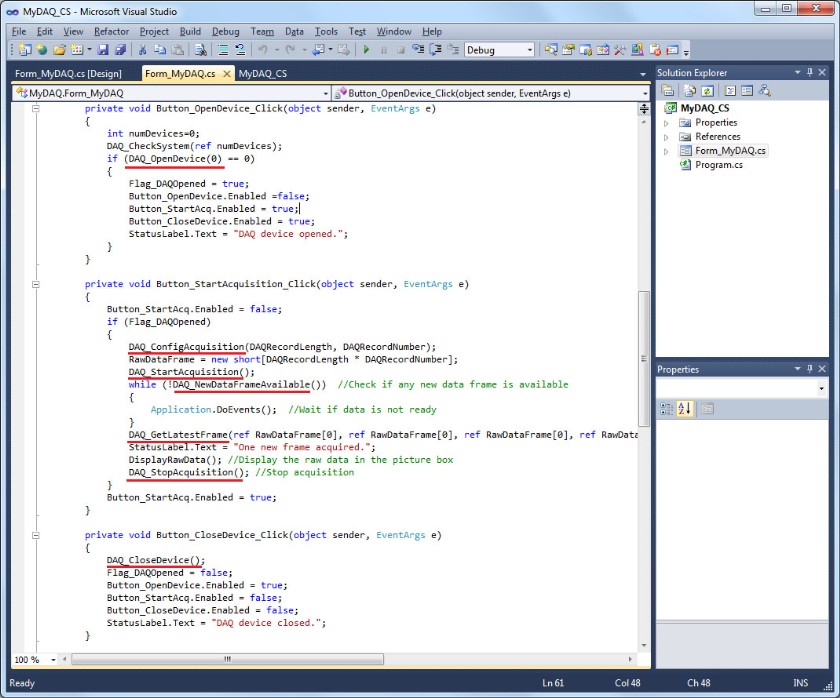840x698 pixels.
Task: Click the vertical scrollbar thumb of editor
Action: [644, 358]
